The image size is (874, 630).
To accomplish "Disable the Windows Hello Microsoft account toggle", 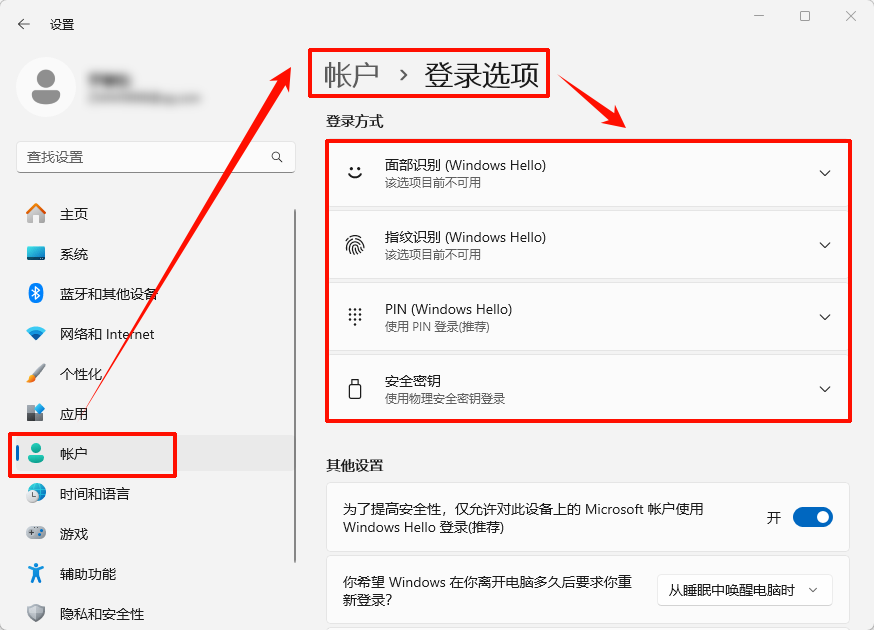I will (812, 517).
